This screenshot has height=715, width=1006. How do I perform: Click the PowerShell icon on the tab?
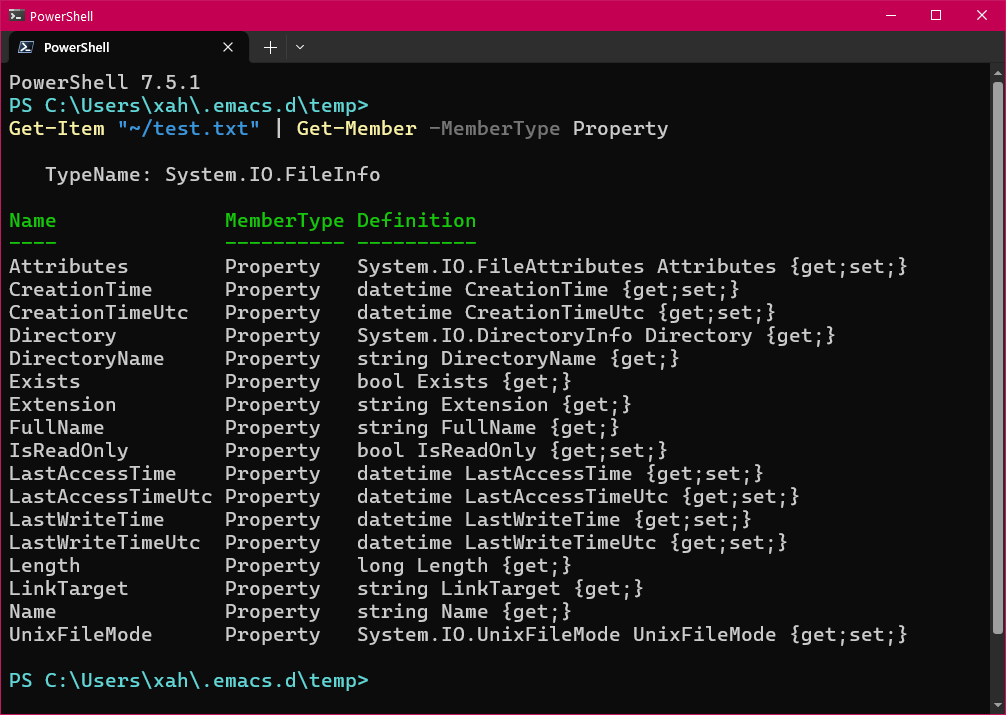click(x=26, y=47)
